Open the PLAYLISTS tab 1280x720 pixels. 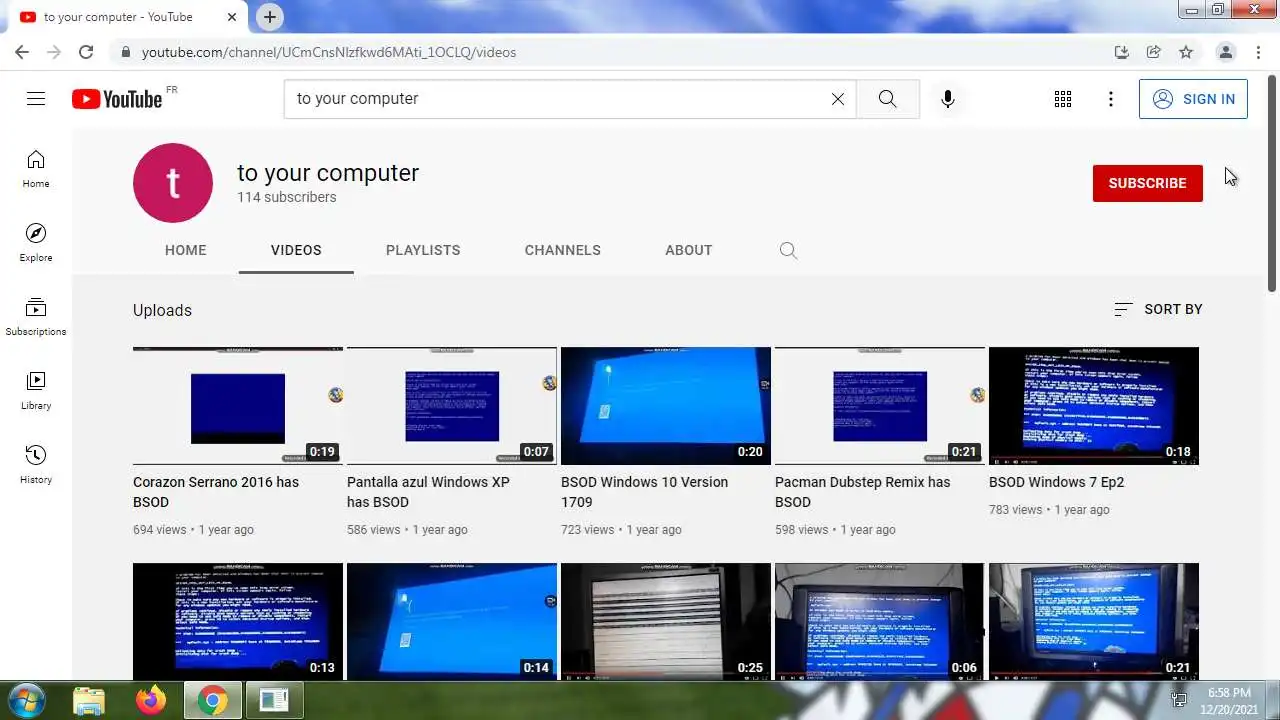[x=423, y=250]
